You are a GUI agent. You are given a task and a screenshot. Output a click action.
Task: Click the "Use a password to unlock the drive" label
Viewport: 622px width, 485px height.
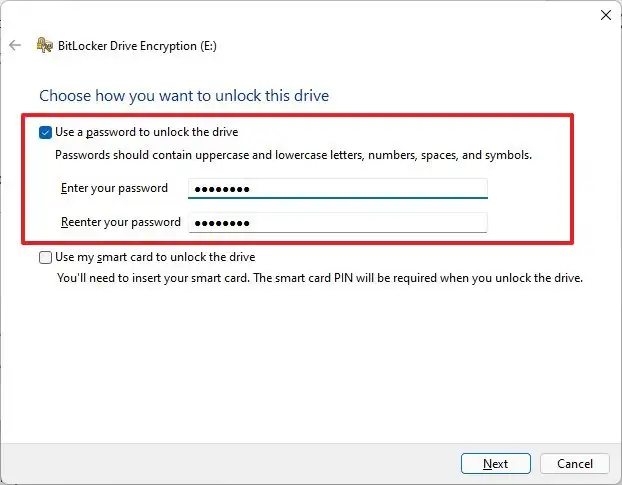(x=147, y=132)
